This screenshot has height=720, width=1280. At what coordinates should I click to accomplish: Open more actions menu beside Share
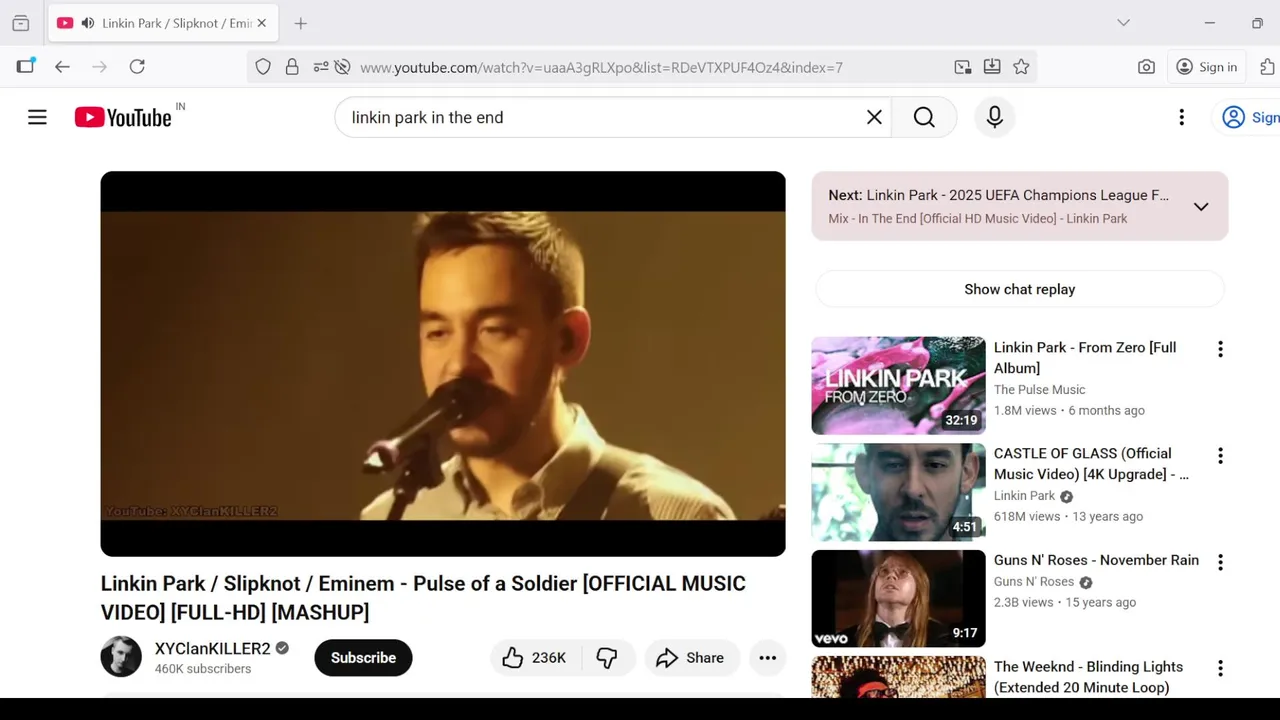[x=767, y=657]
